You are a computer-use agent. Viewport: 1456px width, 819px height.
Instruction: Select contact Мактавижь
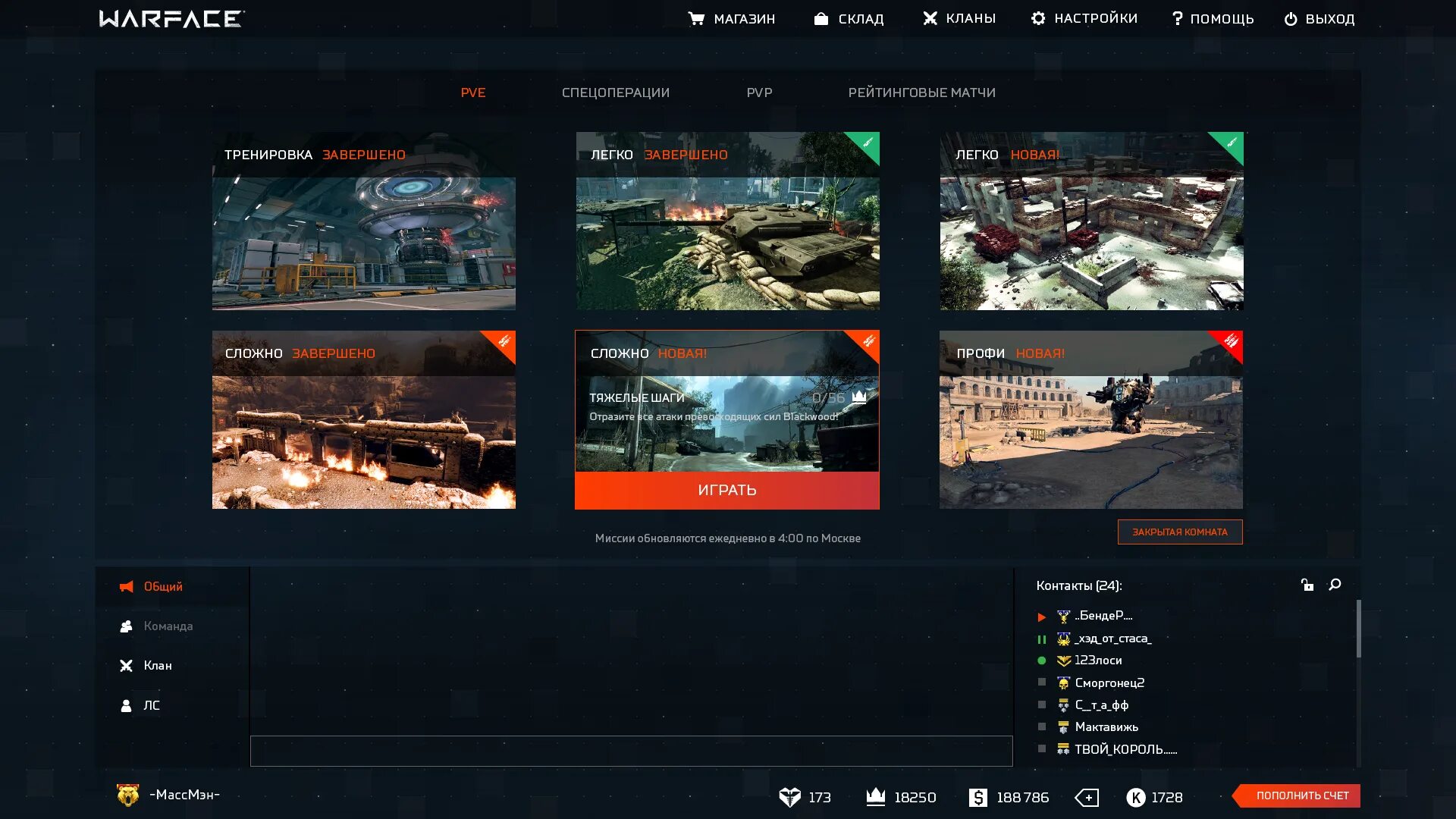tap(1106, 727)
